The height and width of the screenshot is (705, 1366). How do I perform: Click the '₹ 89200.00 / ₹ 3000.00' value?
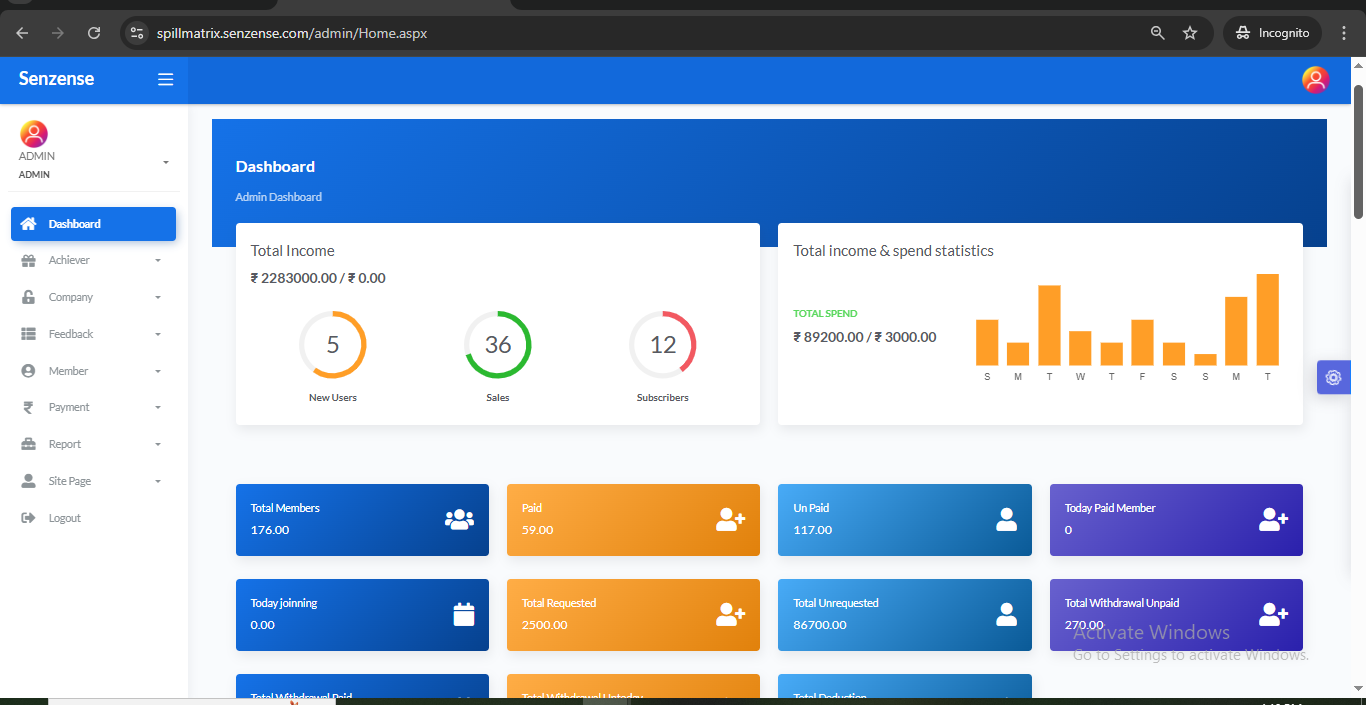[865, 337]
